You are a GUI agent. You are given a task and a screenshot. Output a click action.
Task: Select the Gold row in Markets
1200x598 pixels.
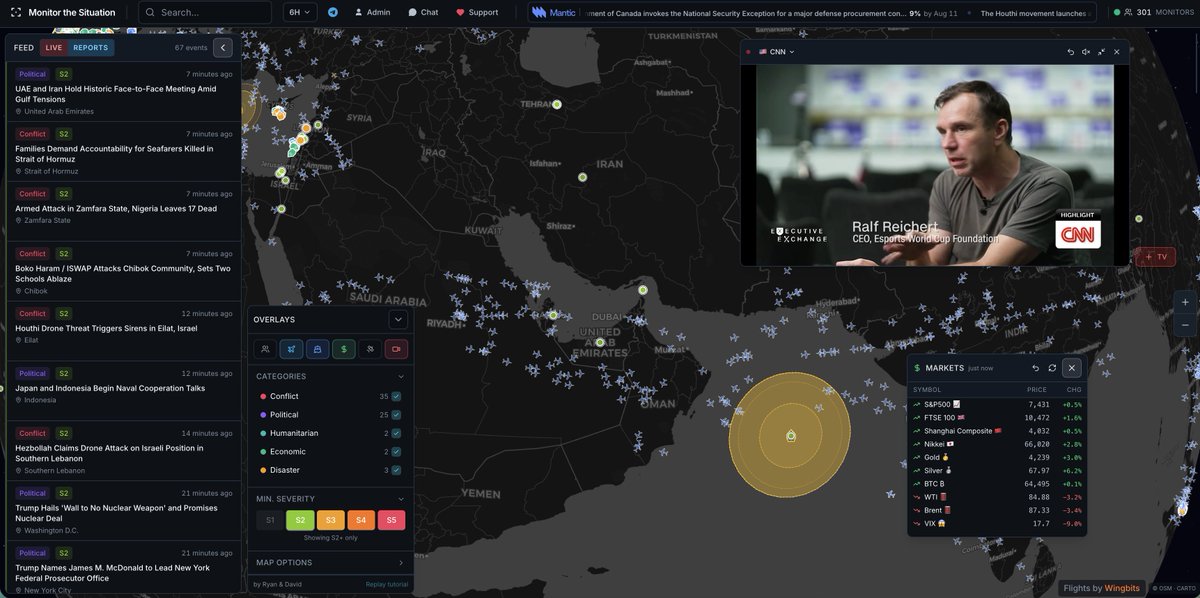pyautogui.click(x=997, y=457)
